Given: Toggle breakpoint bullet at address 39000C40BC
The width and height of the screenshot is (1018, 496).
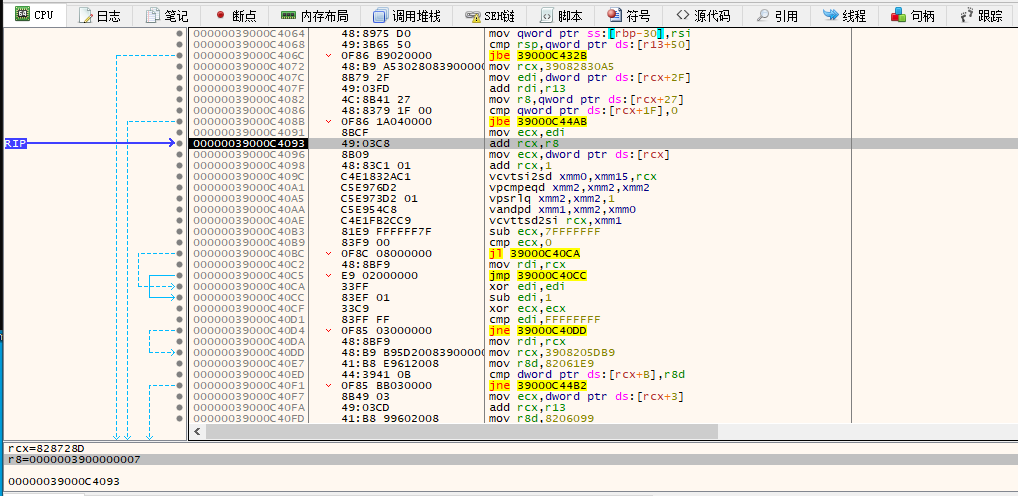Looking at the screenshot, I should [179, 253].
